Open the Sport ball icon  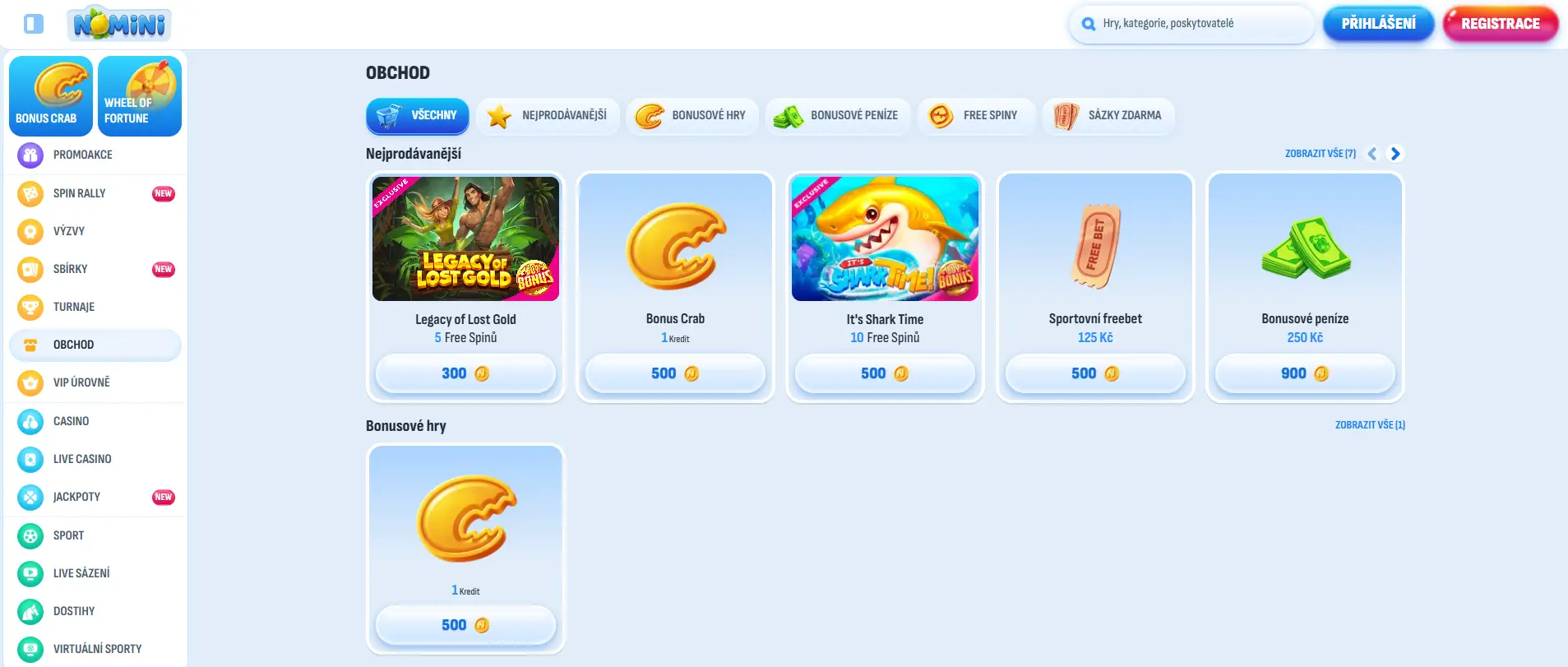(x=30, y=535)
